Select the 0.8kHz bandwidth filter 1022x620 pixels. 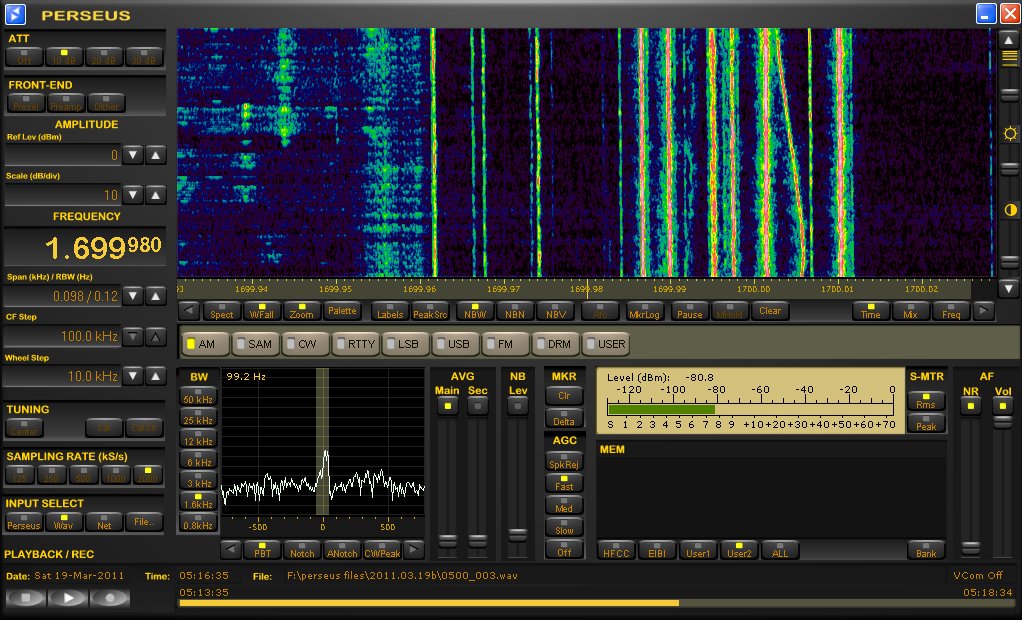click(x=198, y=522)
